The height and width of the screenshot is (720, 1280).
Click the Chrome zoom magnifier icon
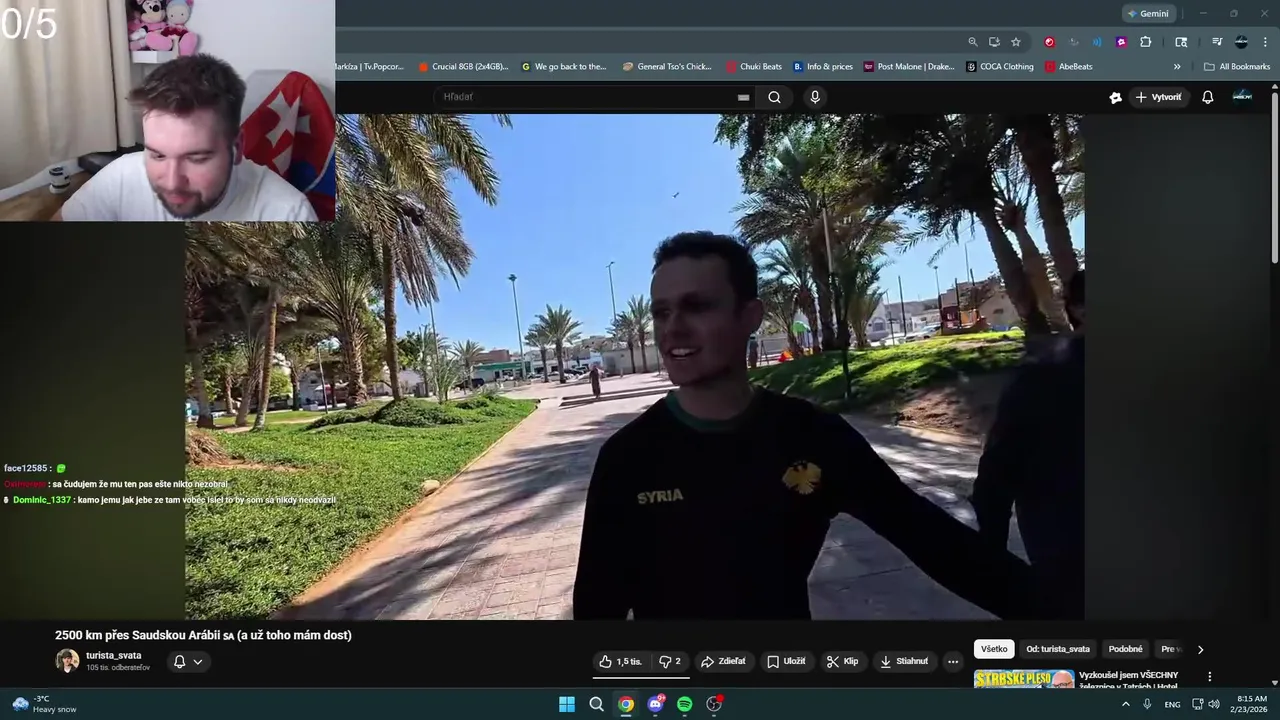click(x=972, y=42)
